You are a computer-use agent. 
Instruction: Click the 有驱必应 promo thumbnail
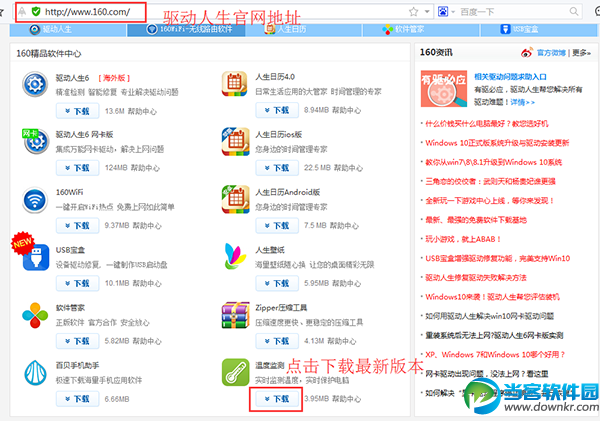443,88
